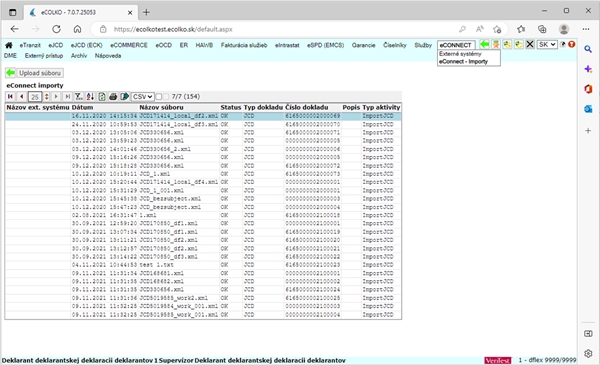This screenshot has height=365, width=600.
Task: Open the sort A-Z tool in grid toolbar
Action: pyautogui.click(x=90, y=96)
